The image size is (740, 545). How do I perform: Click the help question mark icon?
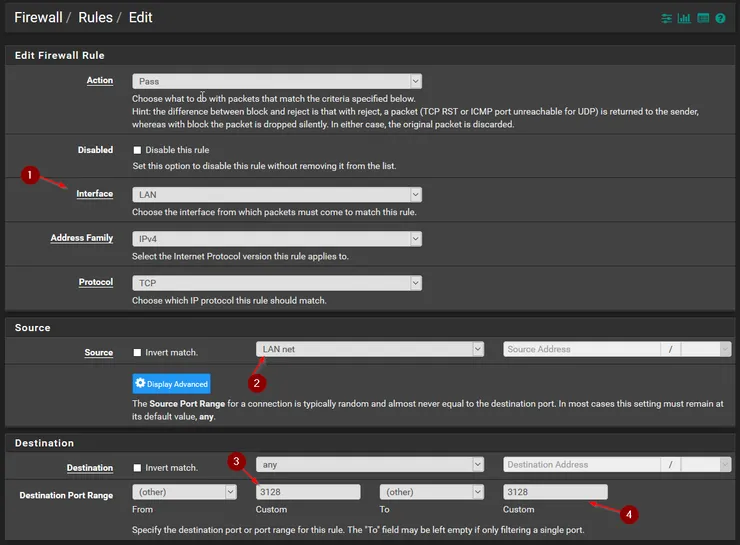(x=721, y=18)
